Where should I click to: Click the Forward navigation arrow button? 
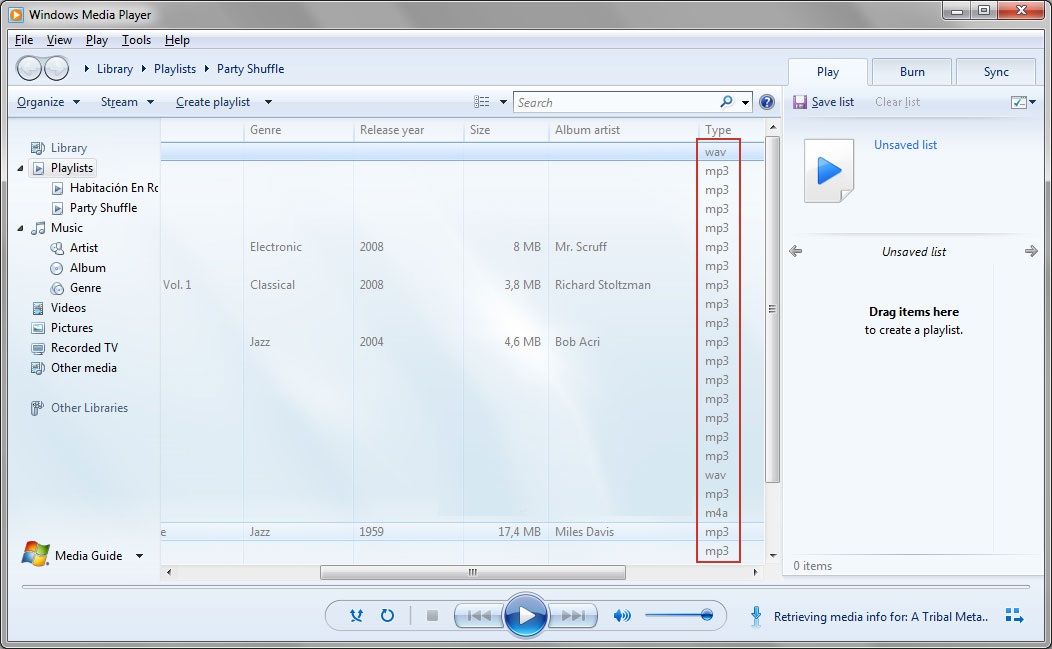[56, 68]
